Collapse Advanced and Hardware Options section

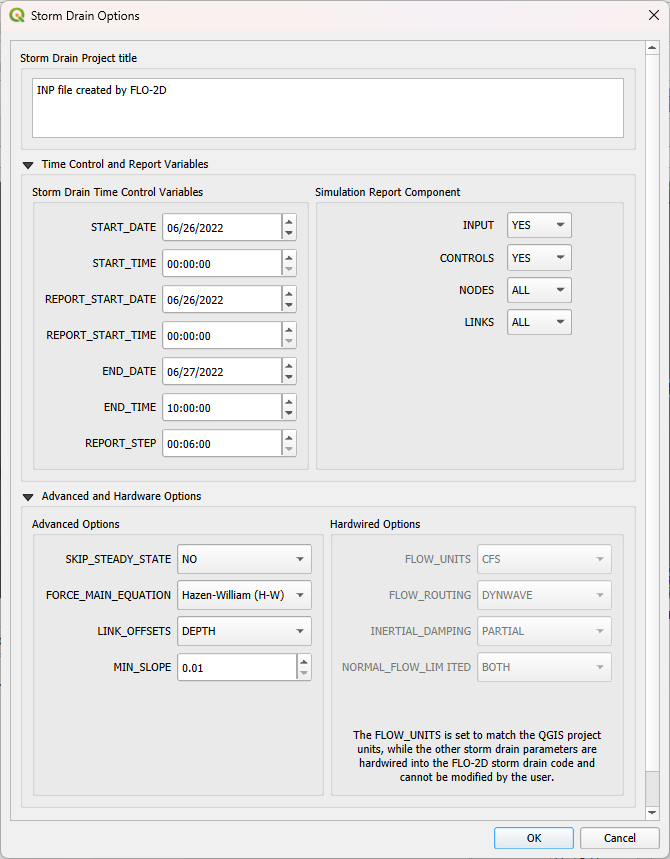[x=27, y=497]
